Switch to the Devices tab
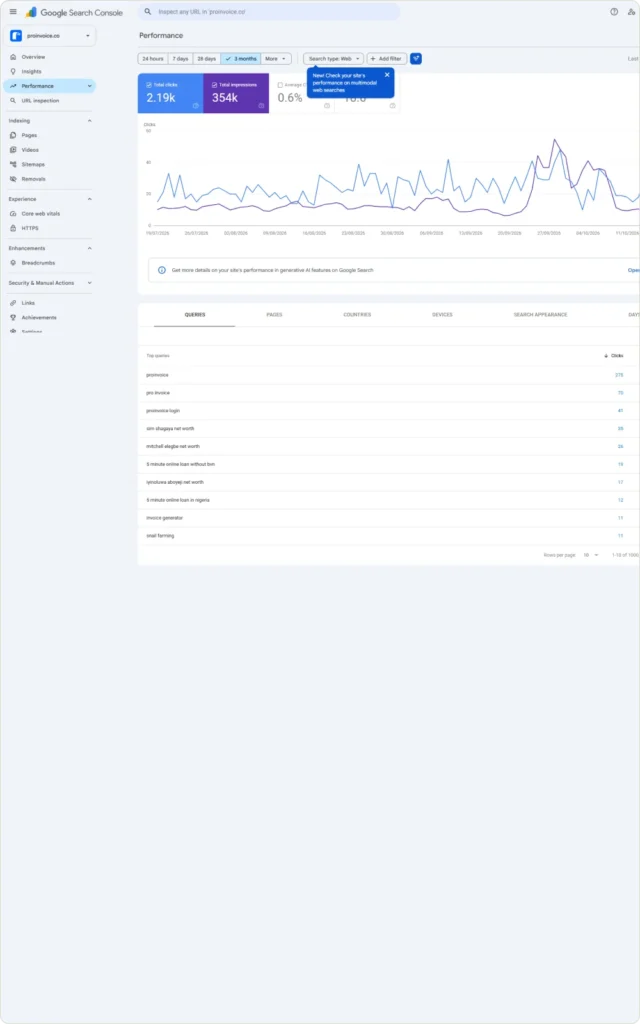 pos(442,315)
